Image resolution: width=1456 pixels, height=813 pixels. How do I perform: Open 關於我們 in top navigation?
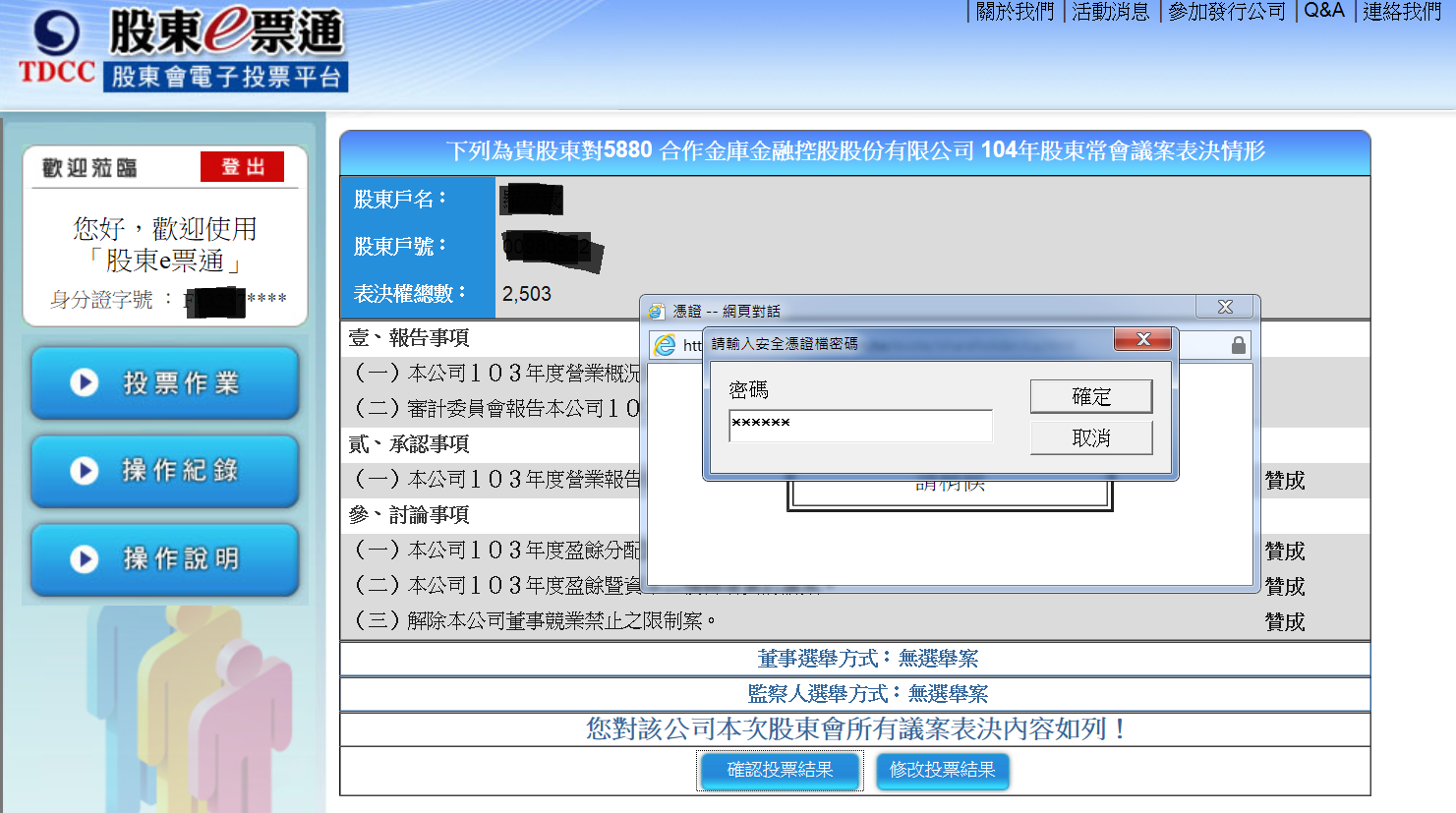[1015, 12]
